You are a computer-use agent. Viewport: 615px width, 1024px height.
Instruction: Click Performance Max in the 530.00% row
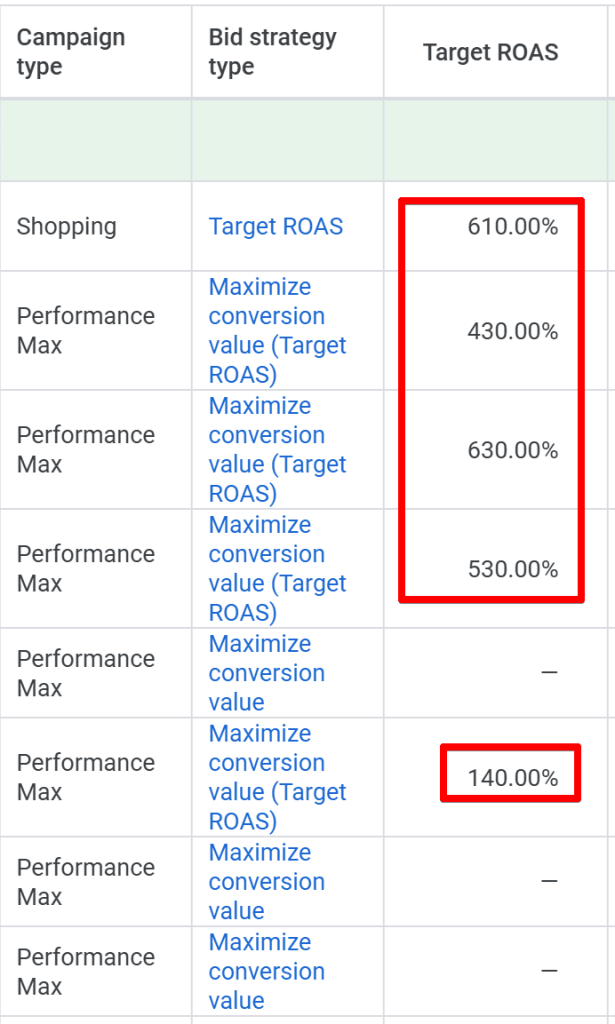pyautogui.click(x=85, y=569)
